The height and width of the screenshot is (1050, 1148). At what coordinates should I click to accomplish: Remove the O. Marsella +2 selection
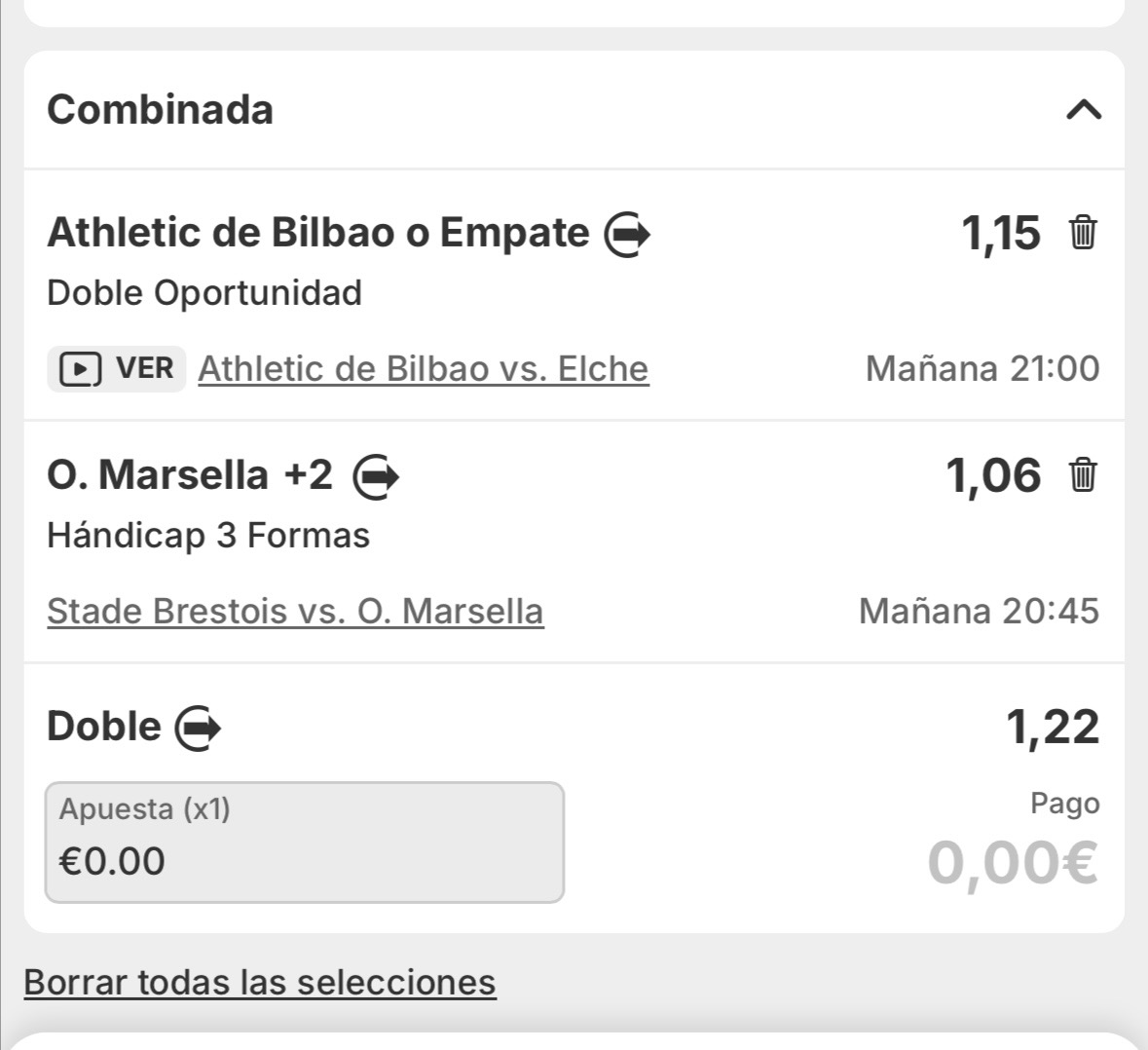click(x=1083, y=476)
